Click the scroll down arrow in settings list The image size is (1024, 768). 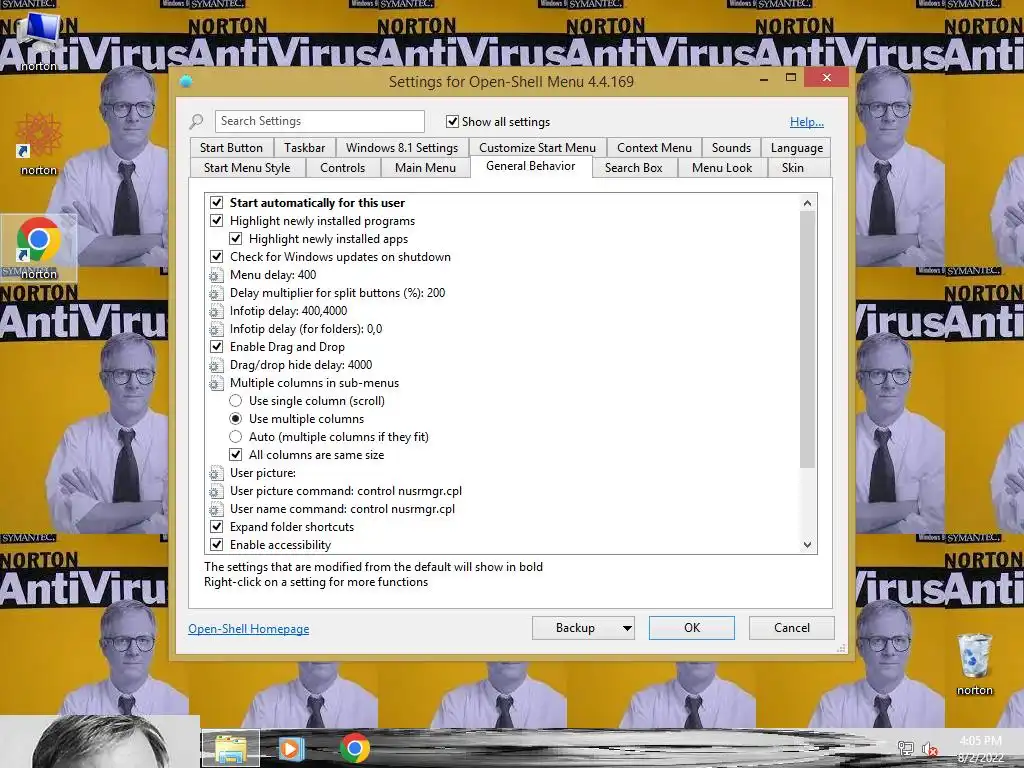808,545
